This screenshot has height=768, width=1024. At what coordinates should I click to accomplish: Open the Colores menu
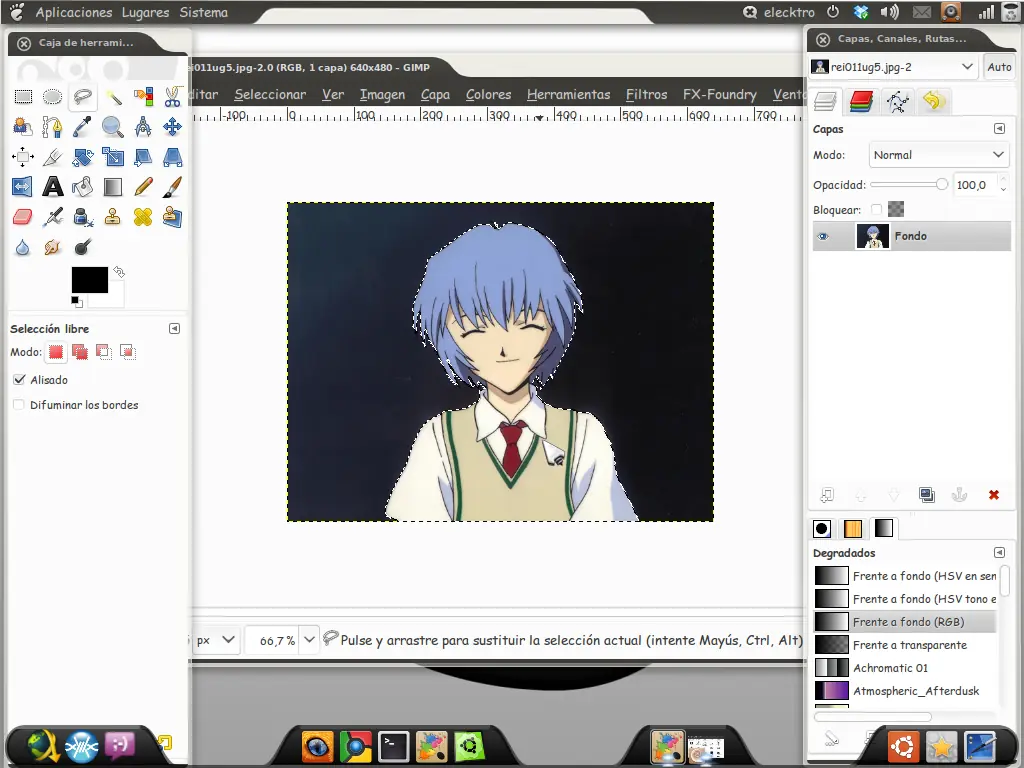click(x=488, y=95)
